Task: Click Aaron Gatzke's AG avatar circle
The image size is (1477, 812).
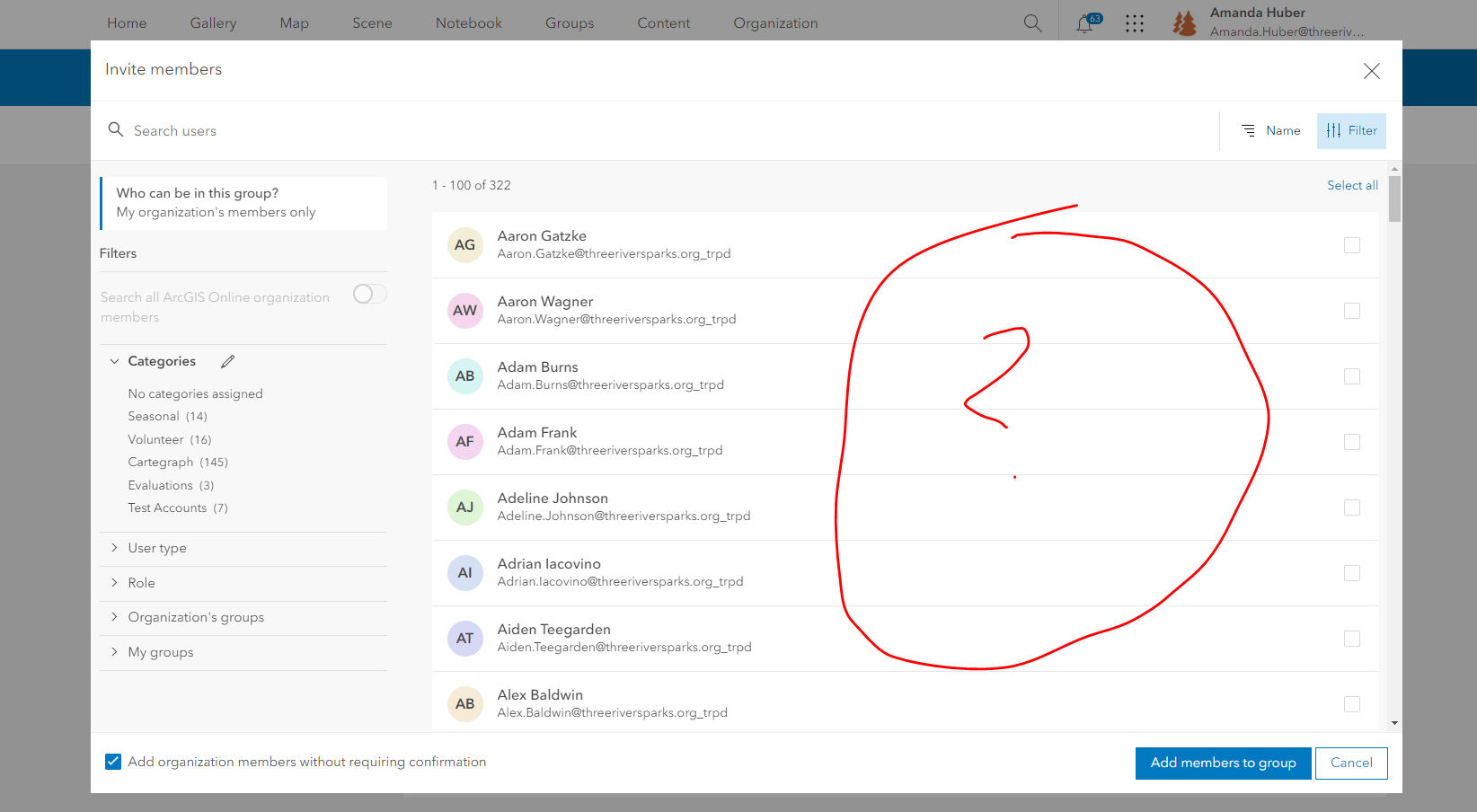Action: [464, 244]
